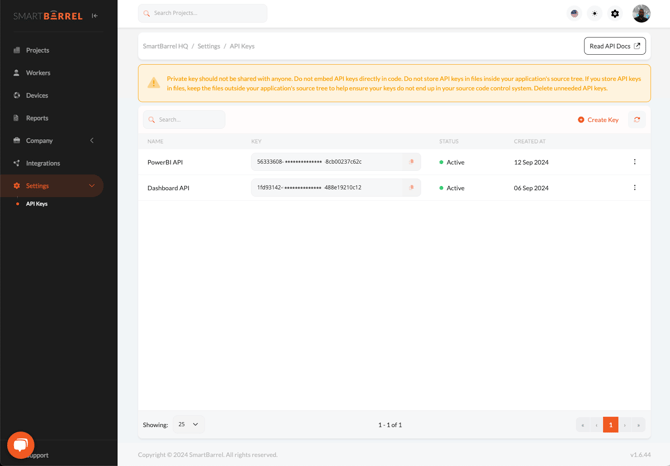Image resolution: width=670 pixels, height=466 pixels.
Task: Open the language flag selector
Action: tap(574, 14)
